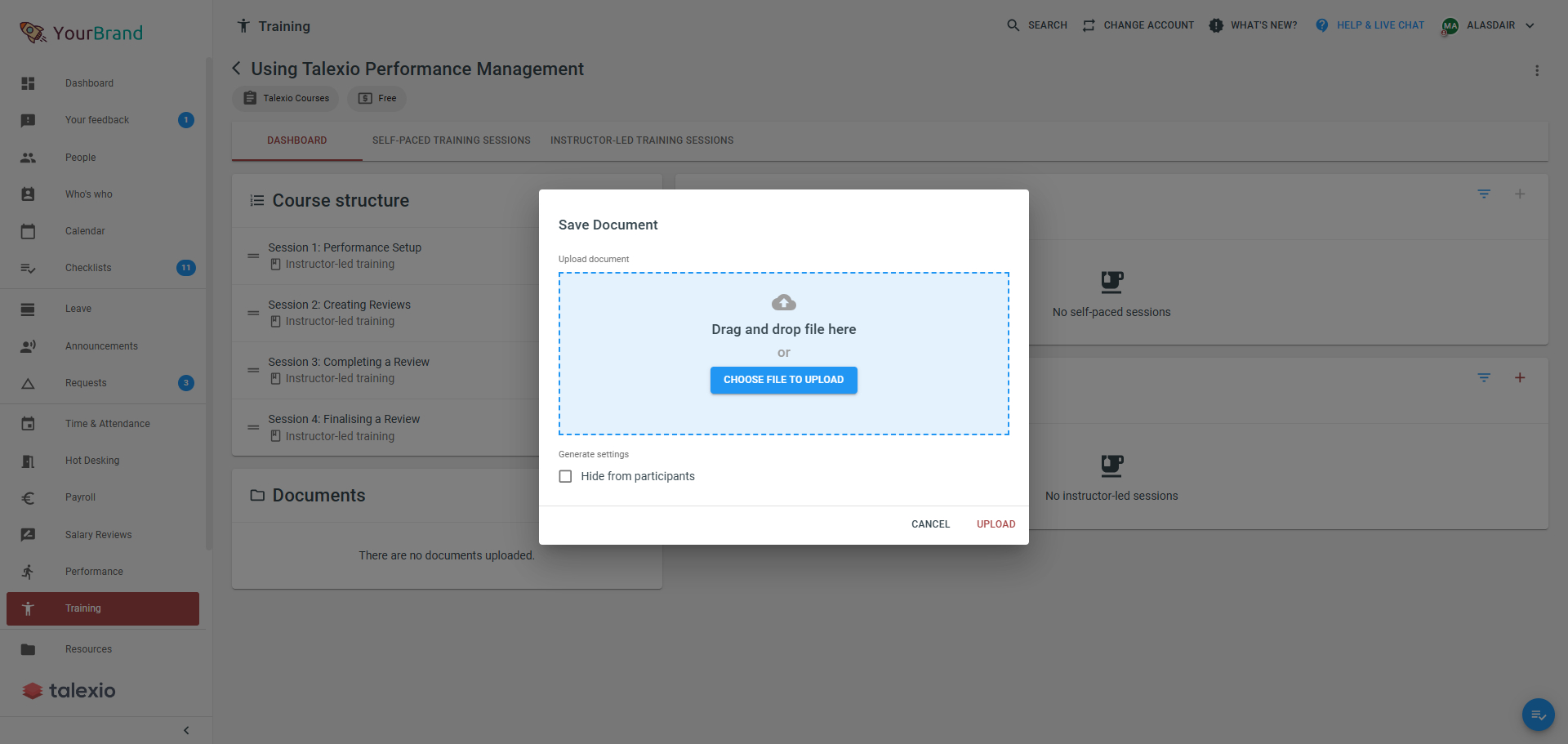Click plus icon in self-paced sessions panel
The image size is (1568, 744).
pyautogui.click(x=1520, y=194)
